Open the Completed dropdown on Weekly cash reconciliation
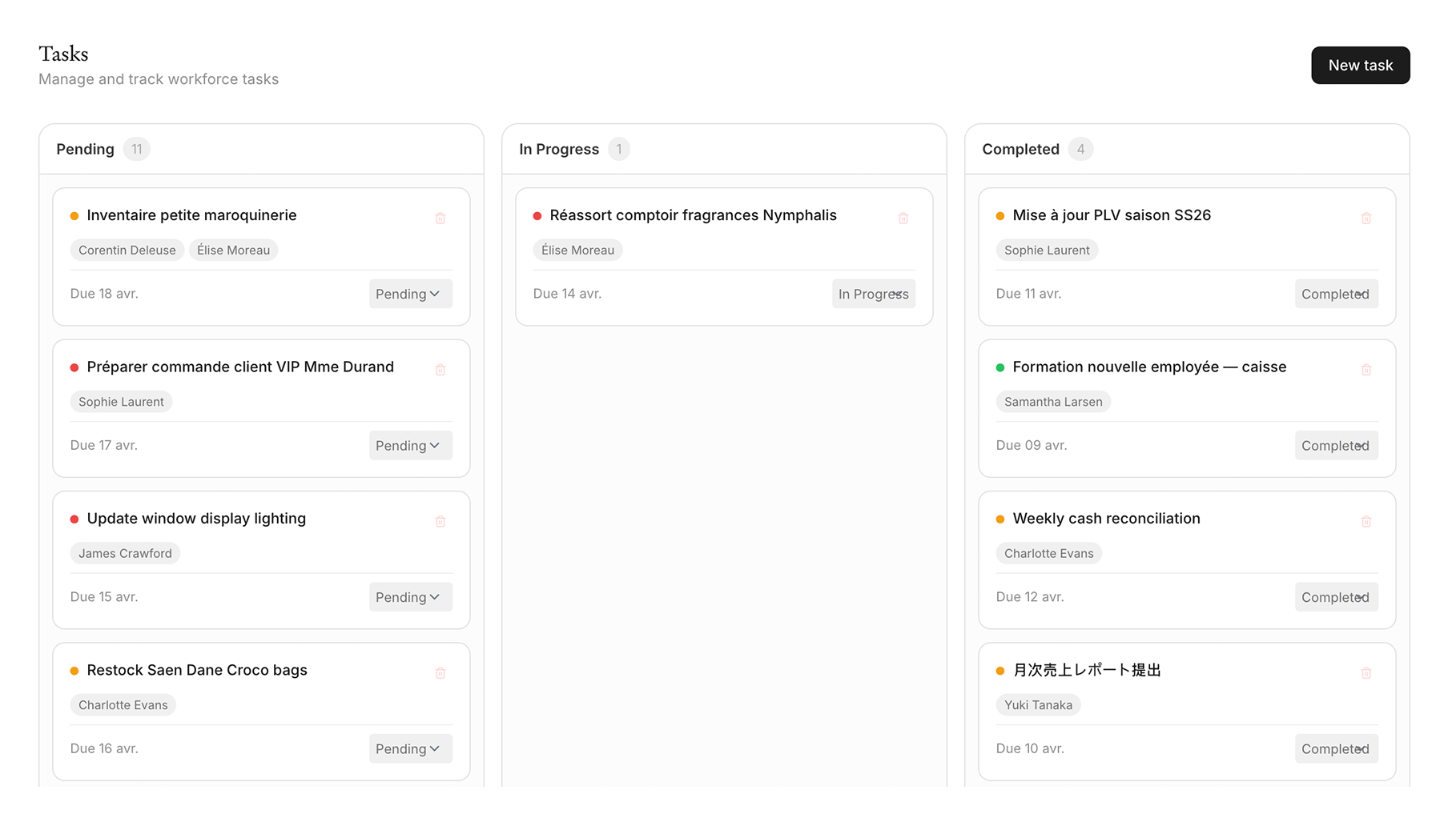Viewport: 1456px width, 818px height. (1336, 597)
